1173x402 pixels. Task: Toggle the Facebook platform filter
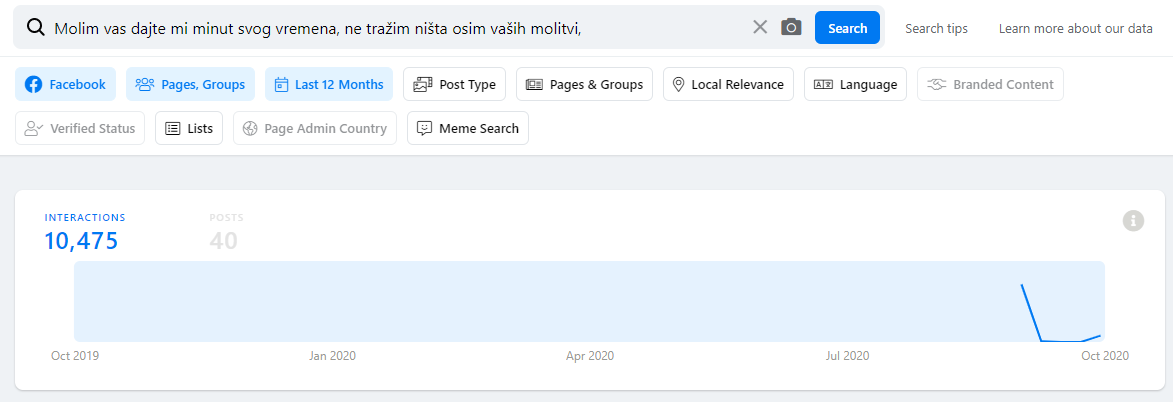[66, 85]
